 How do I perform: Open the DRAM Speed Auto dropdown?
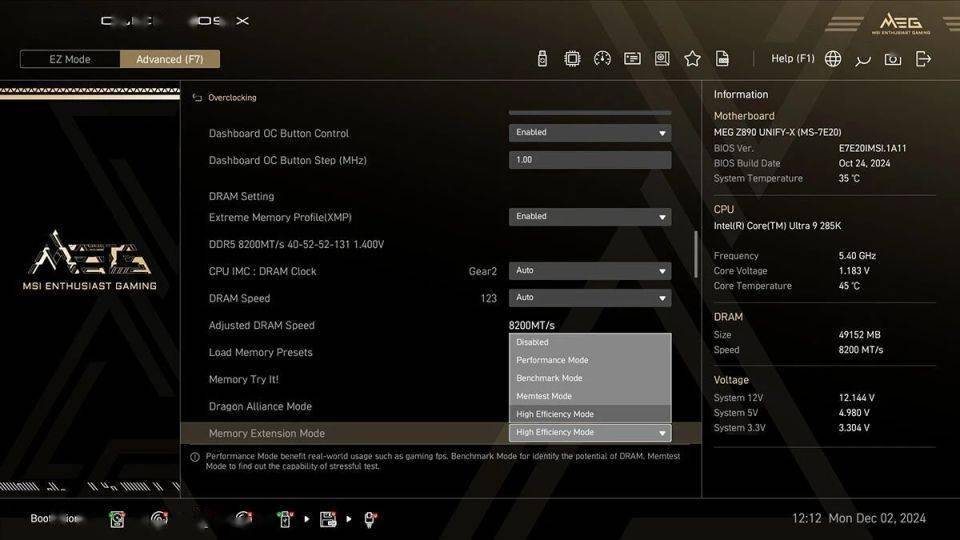(x=589, y=298)
